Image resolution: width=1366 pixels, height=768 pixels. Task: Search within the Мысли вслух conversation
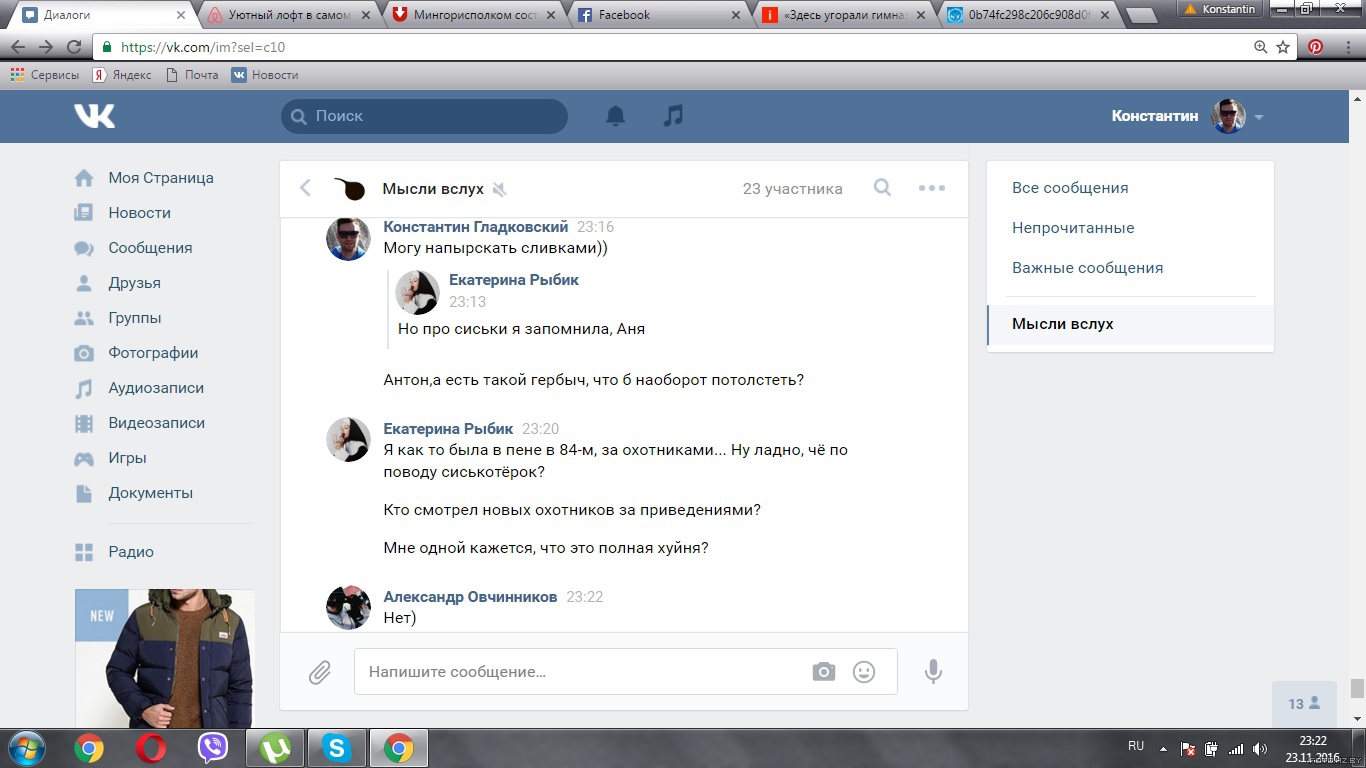(x=882, y=188)
